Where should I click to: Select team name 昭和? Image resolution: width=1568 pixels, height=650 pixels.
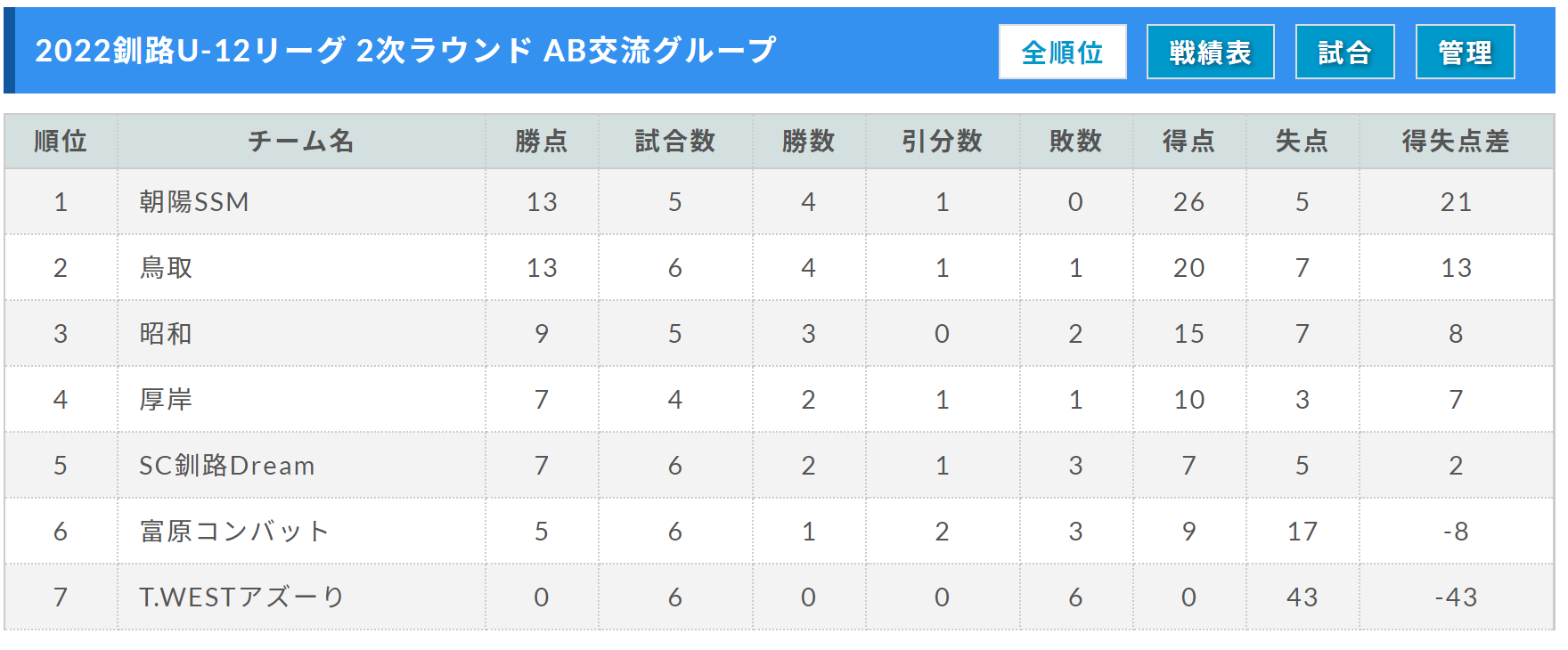[x=166, y=334]
